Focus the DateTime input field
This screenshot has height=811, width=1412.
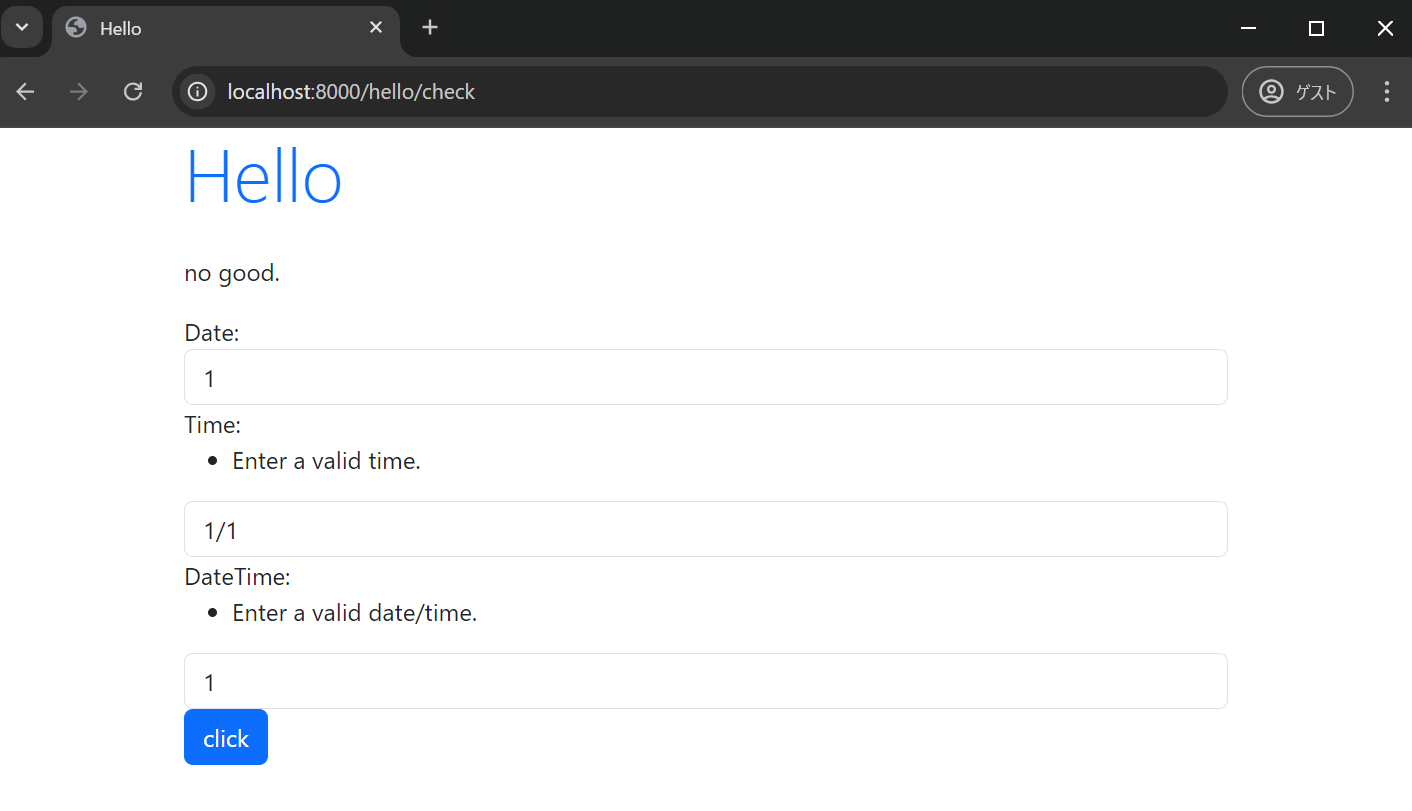tap(705, 681)
